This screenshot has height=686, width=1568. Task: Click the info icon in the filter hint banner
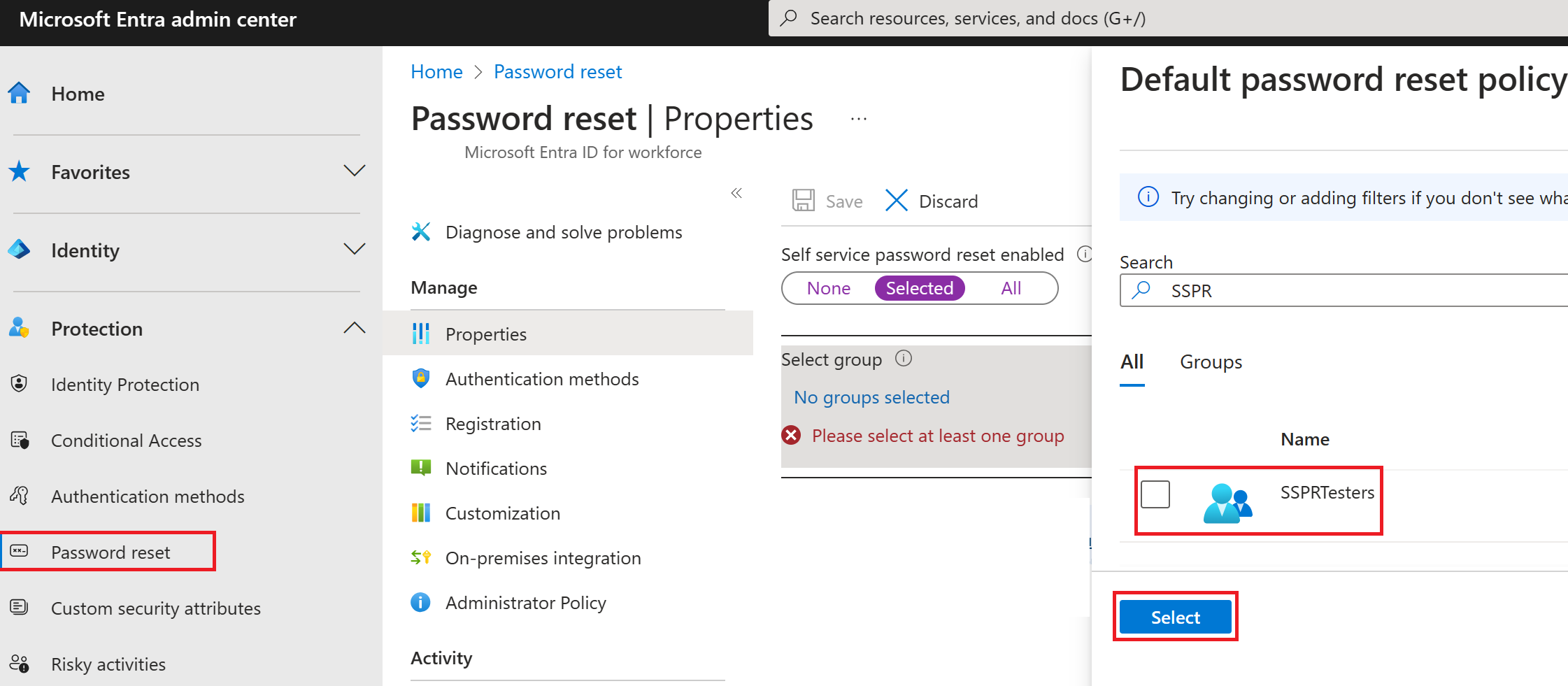tap(1148, 197)
